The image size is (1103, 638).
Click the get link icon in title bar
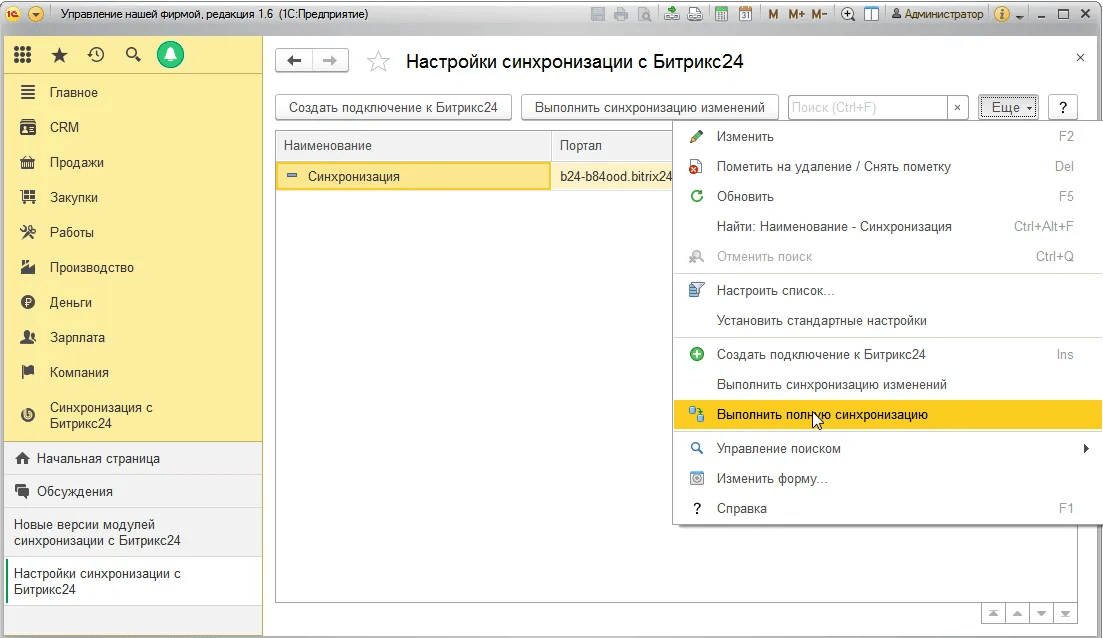671,15
